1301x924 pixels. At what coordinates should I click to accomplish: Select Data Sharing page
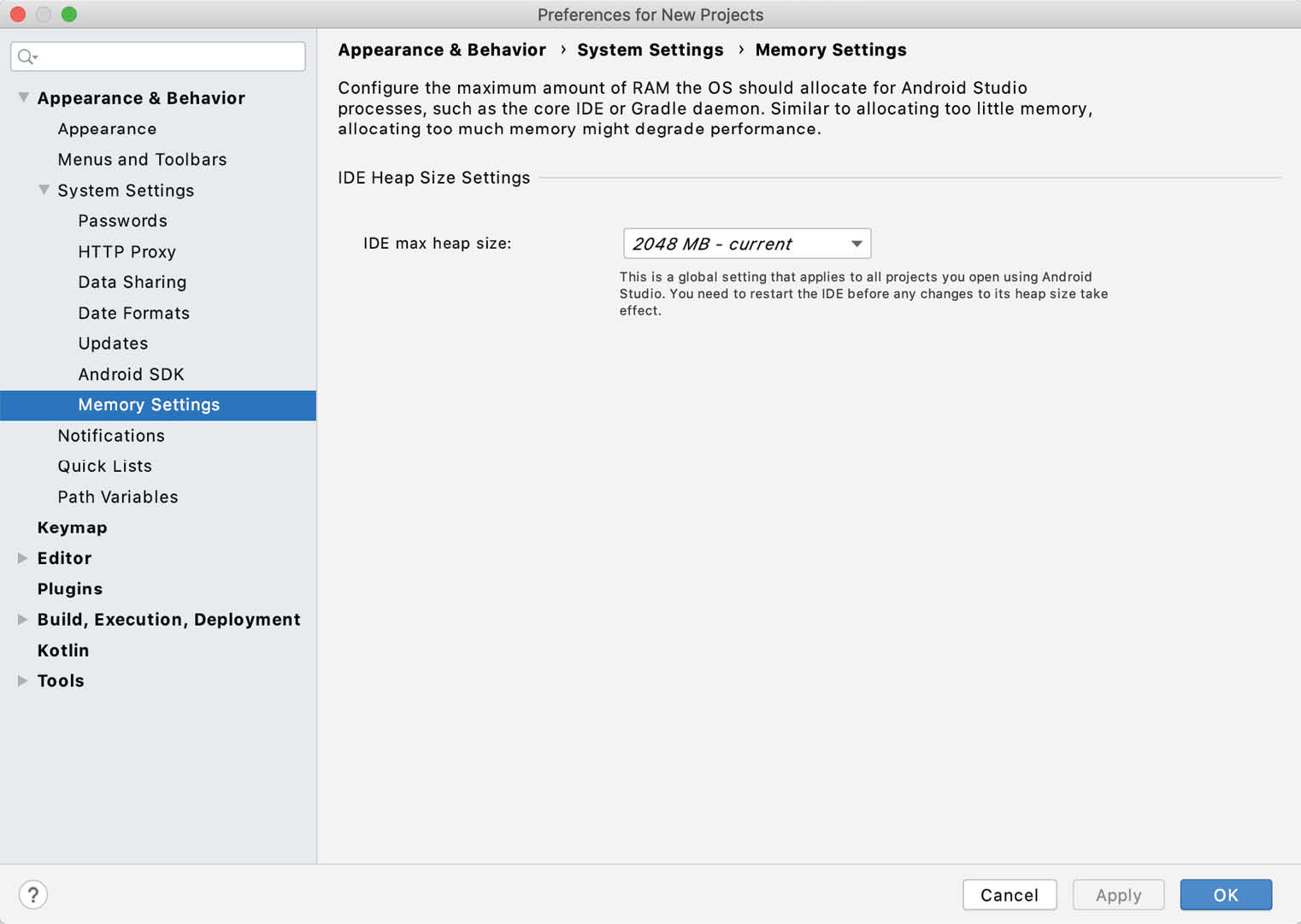pos(132,282)
